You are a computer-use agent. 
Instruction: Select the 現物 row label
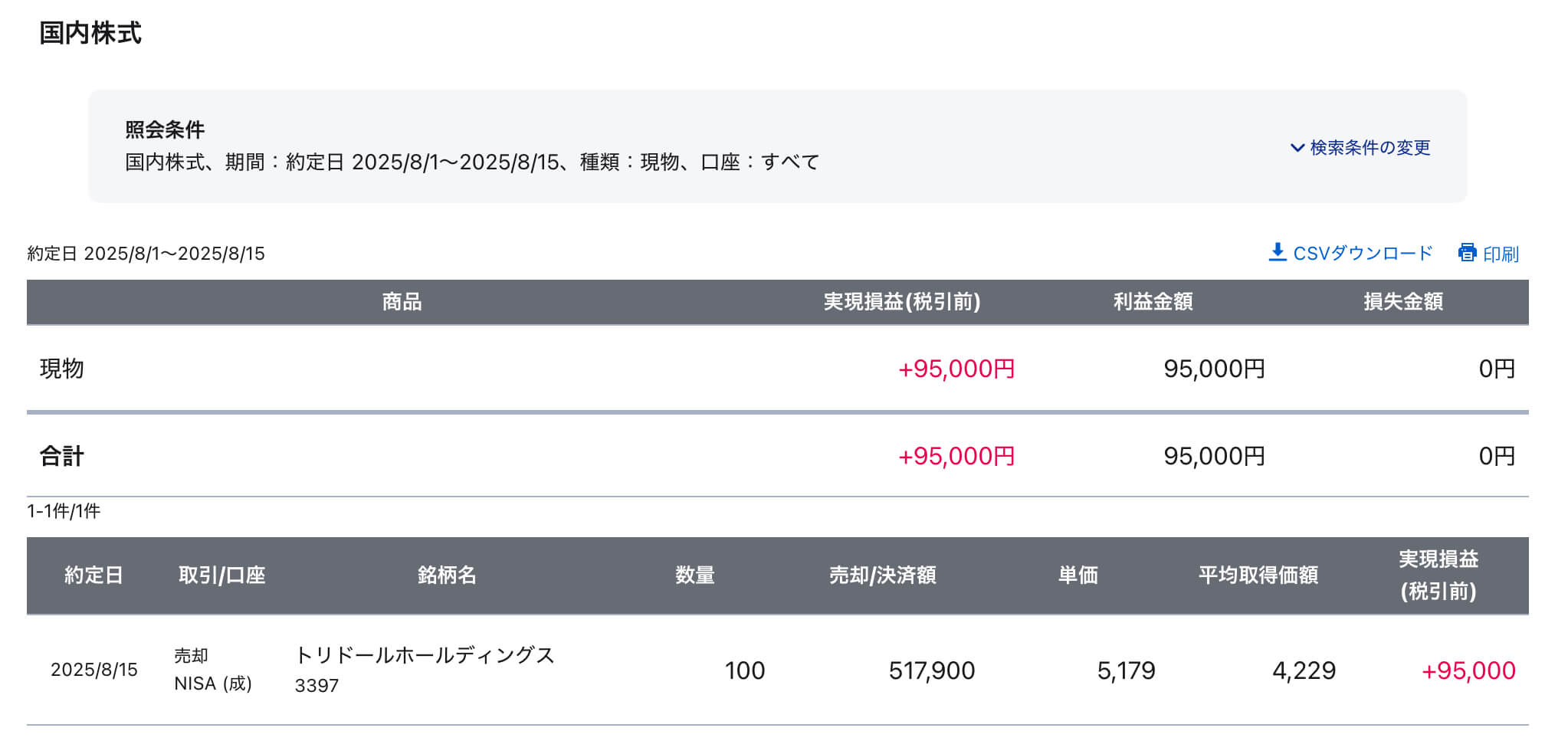tap(62, 369)
